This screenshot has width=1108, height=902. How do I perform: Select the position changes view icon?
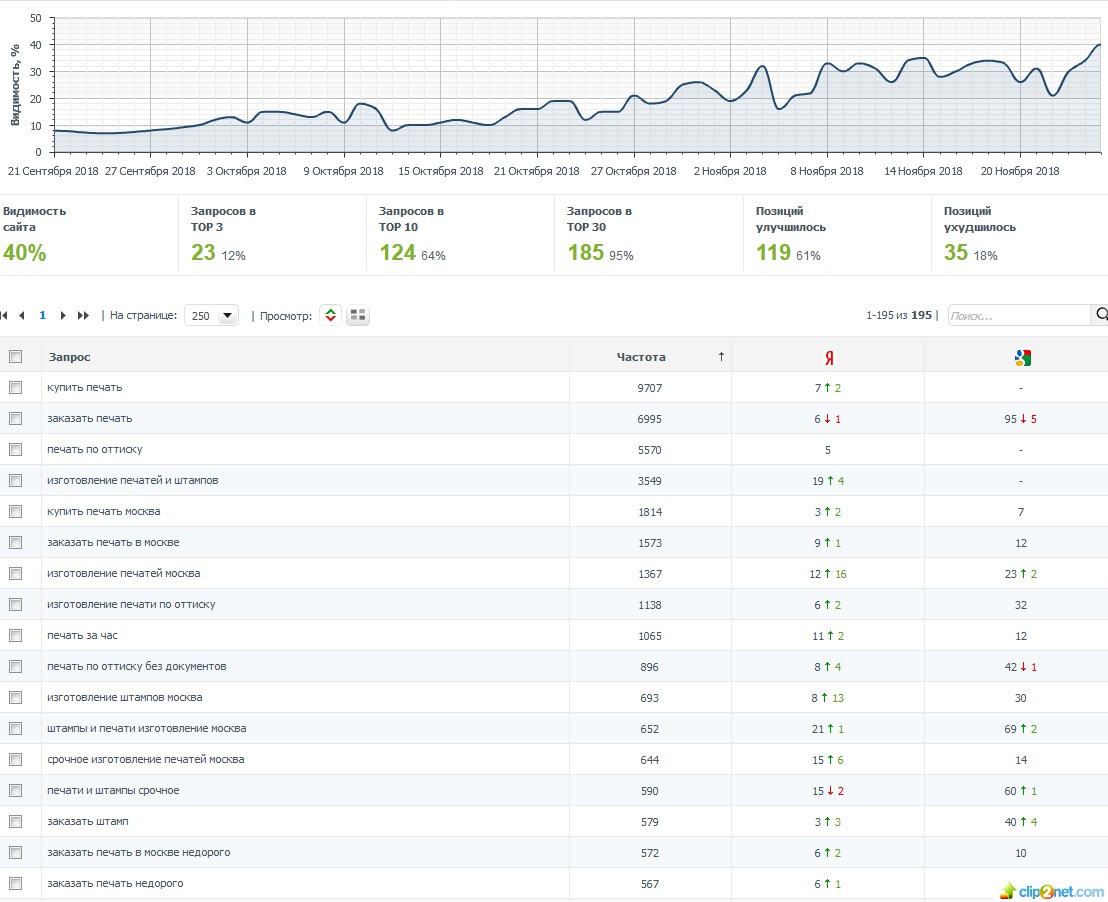[331, 315]
